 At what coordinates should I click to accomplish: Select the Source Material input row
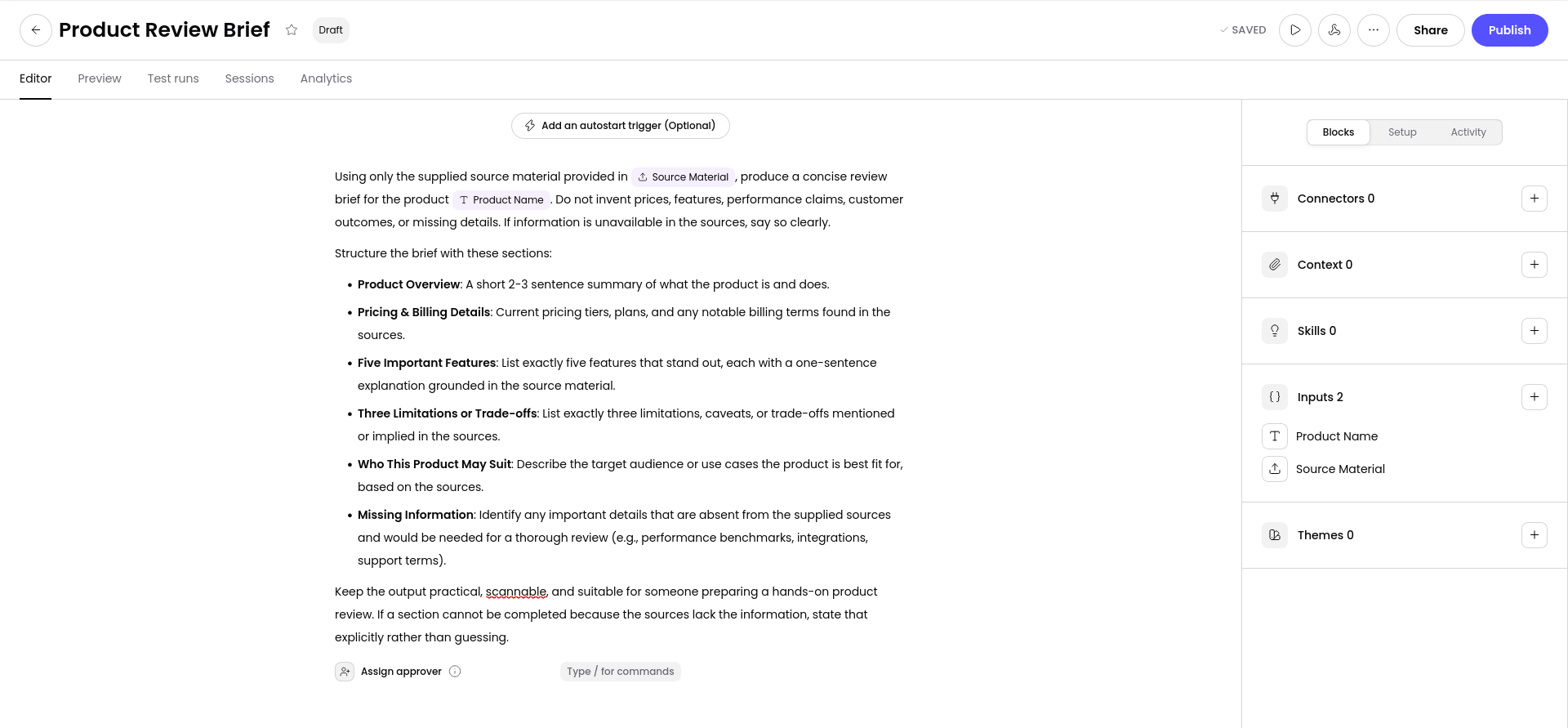1405,469
